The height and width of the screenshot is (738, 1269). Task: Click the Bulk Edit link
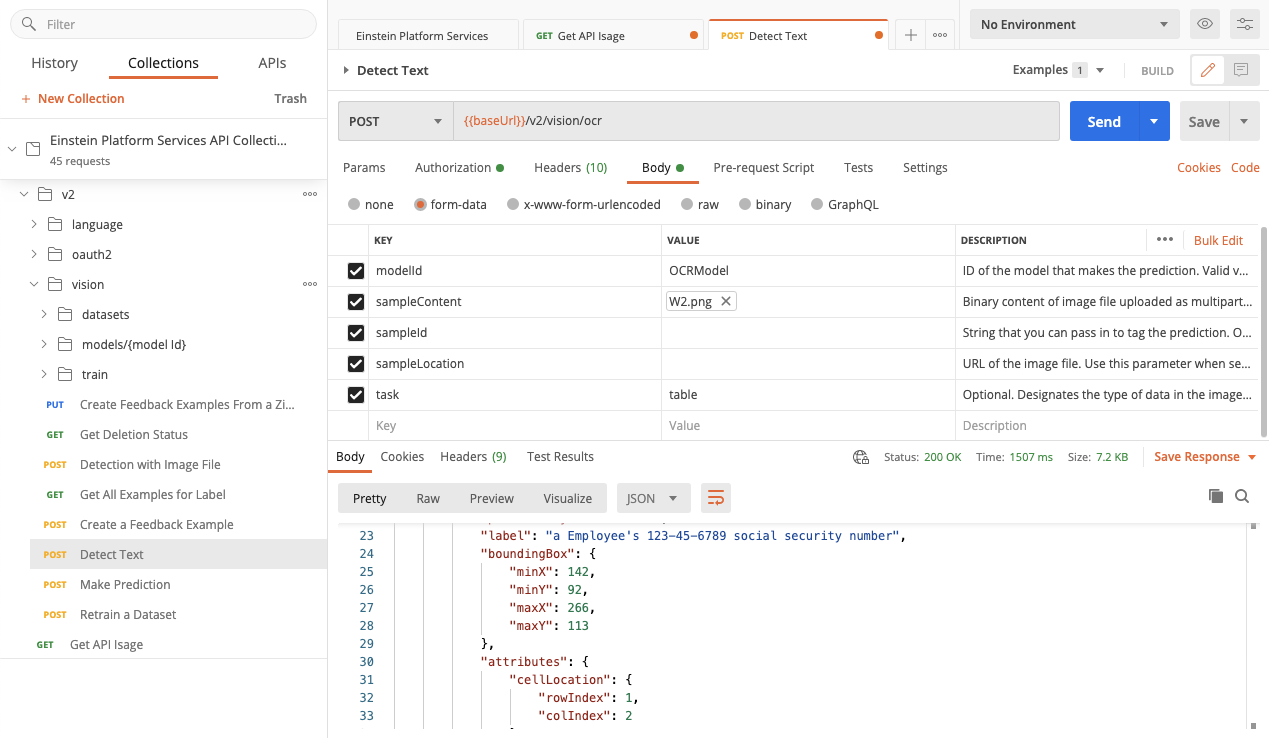pyautogui.click(x=1218, y=240)
